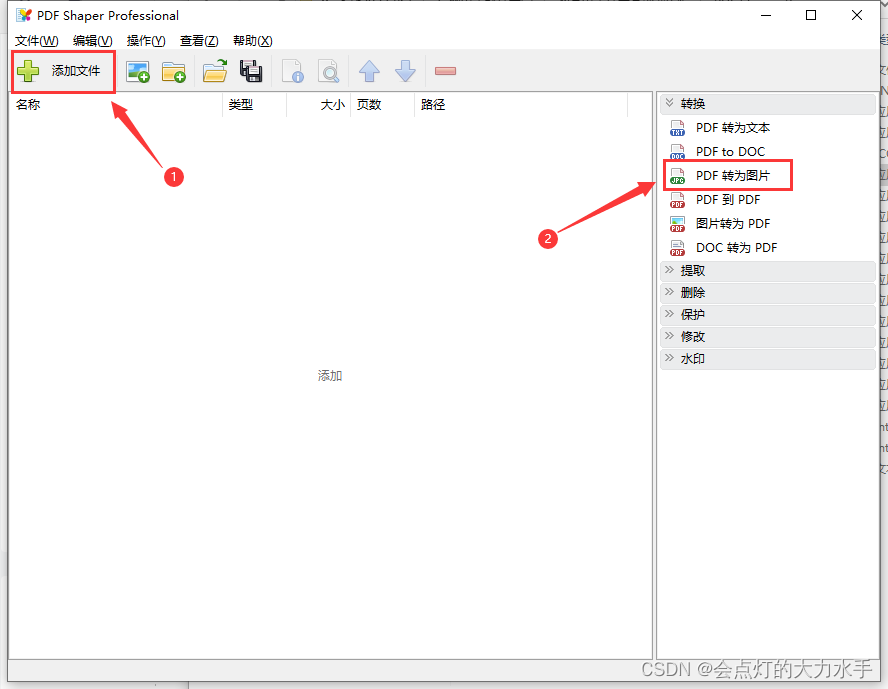The width and height of the screenshot is (888, 689).
Task: Click the TXT file icon
Action: point(677,129)
